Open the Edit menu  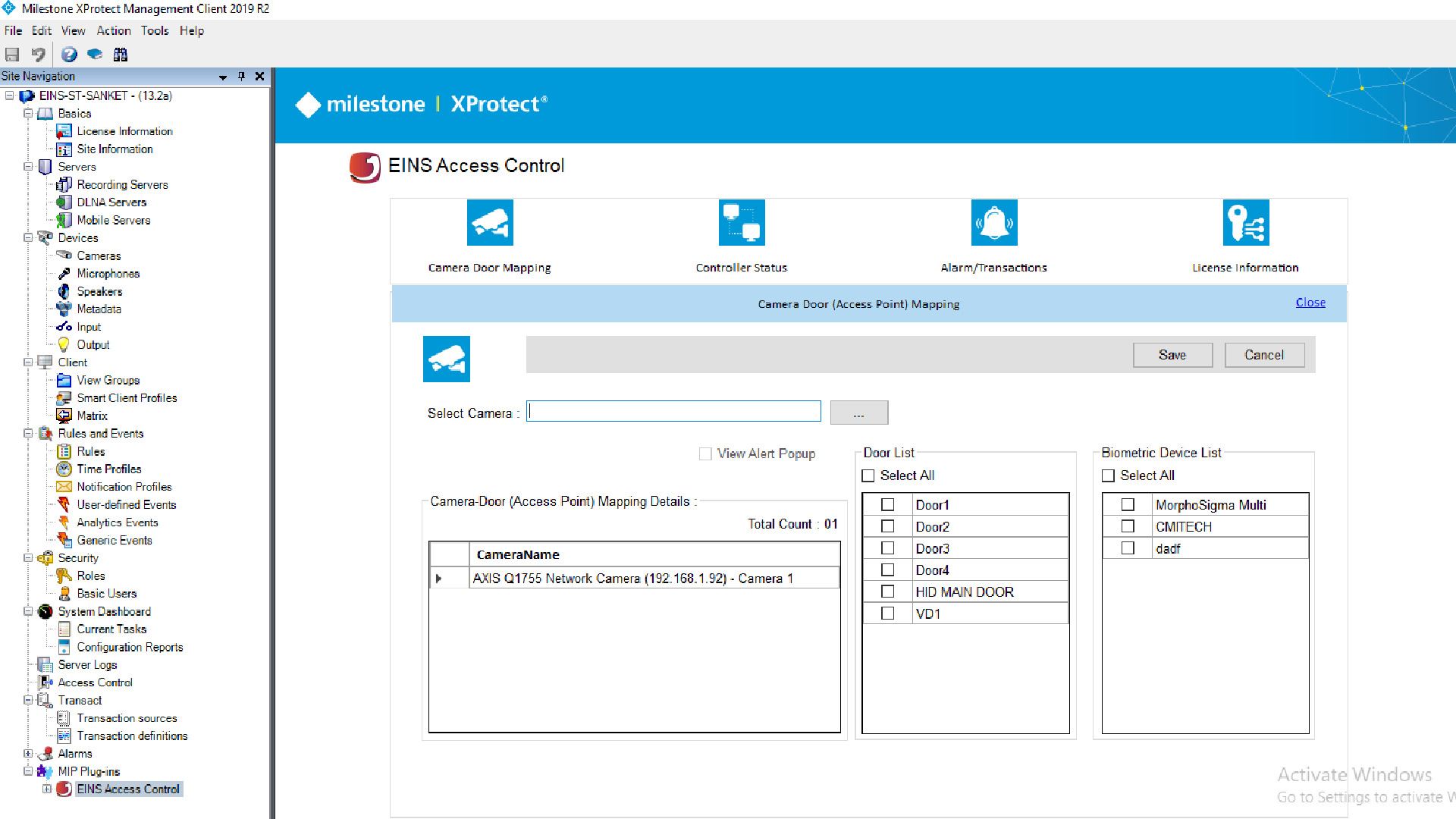42,30
